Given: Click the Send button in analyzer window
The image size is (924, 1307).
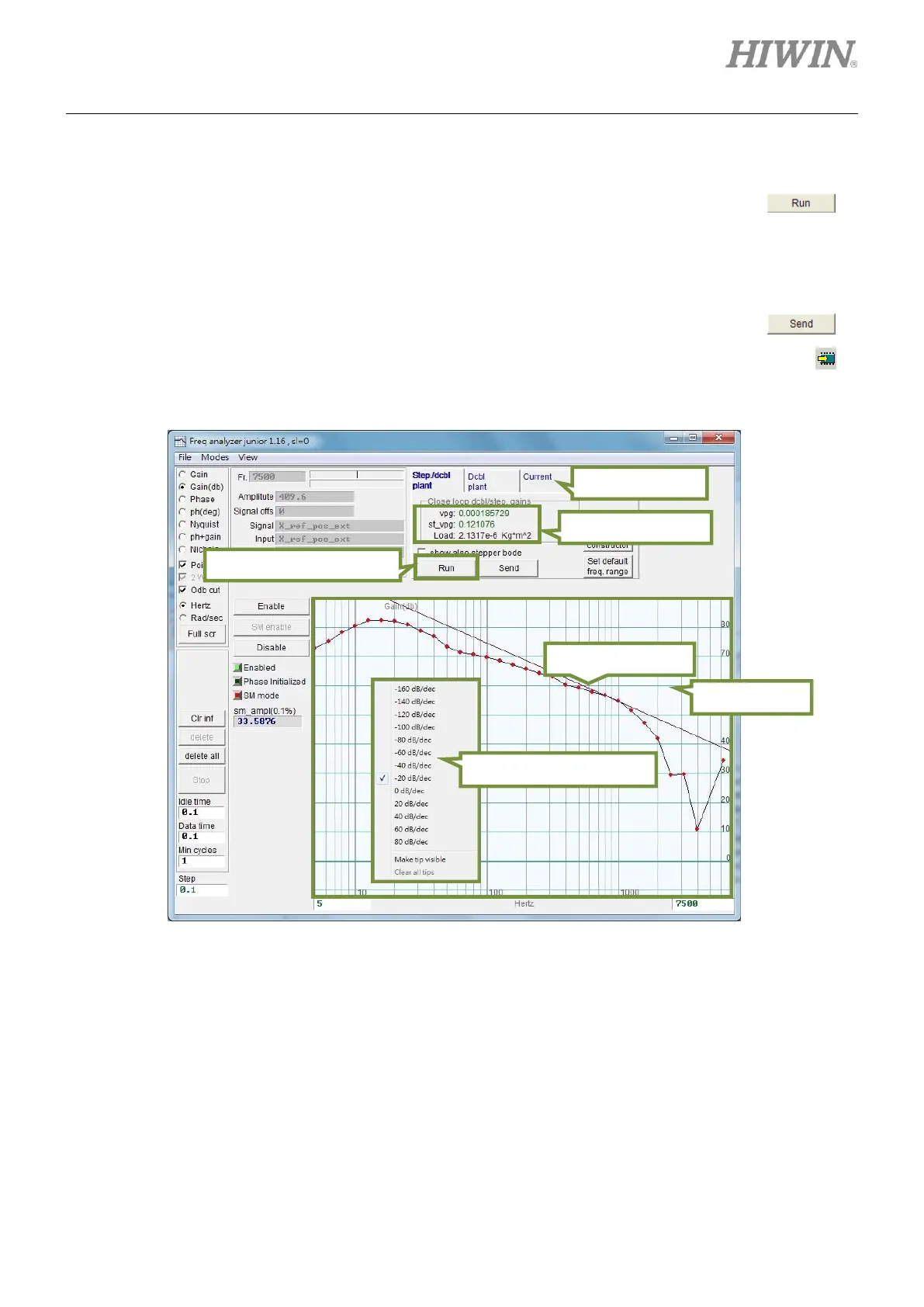Looking at the screenshot, I should pyautogui.click(x=509, y=568).
